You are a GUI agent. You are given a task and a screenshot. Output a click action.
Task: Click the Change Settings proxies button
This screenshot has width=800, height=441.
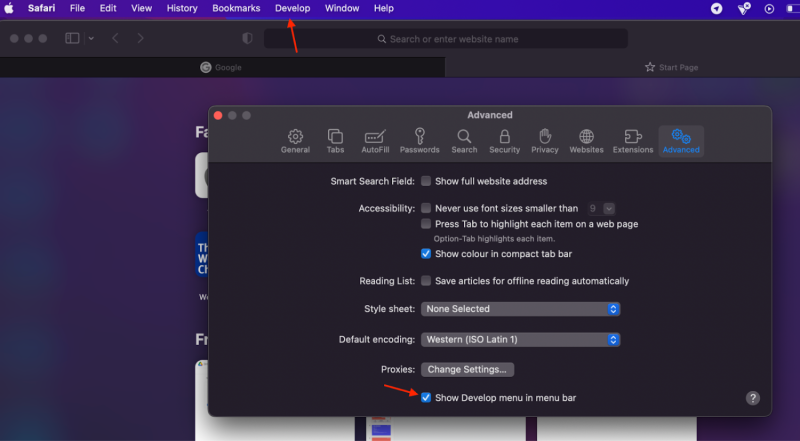tap(467, 370)
